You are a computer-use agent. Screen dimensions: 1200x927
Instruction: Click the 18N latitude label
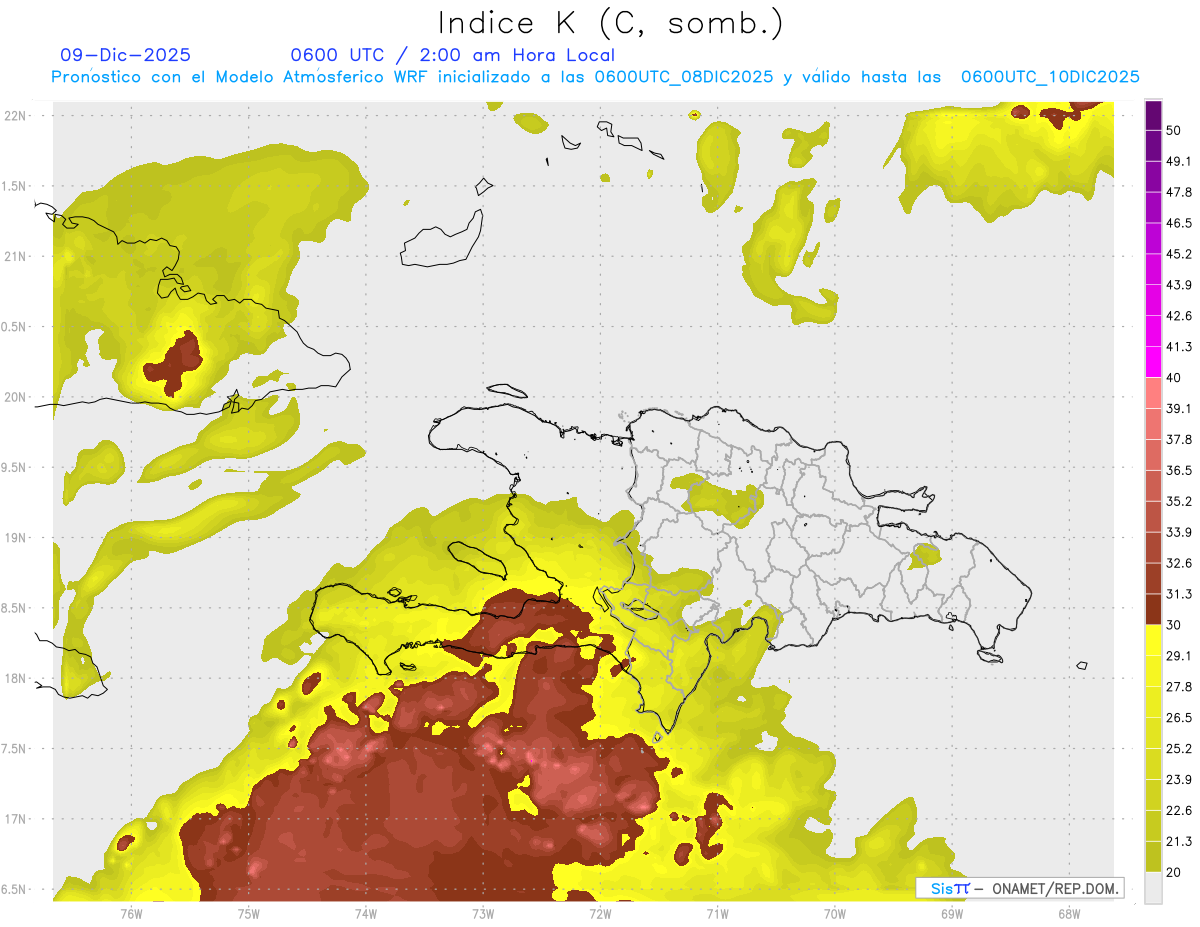[14, 678]
